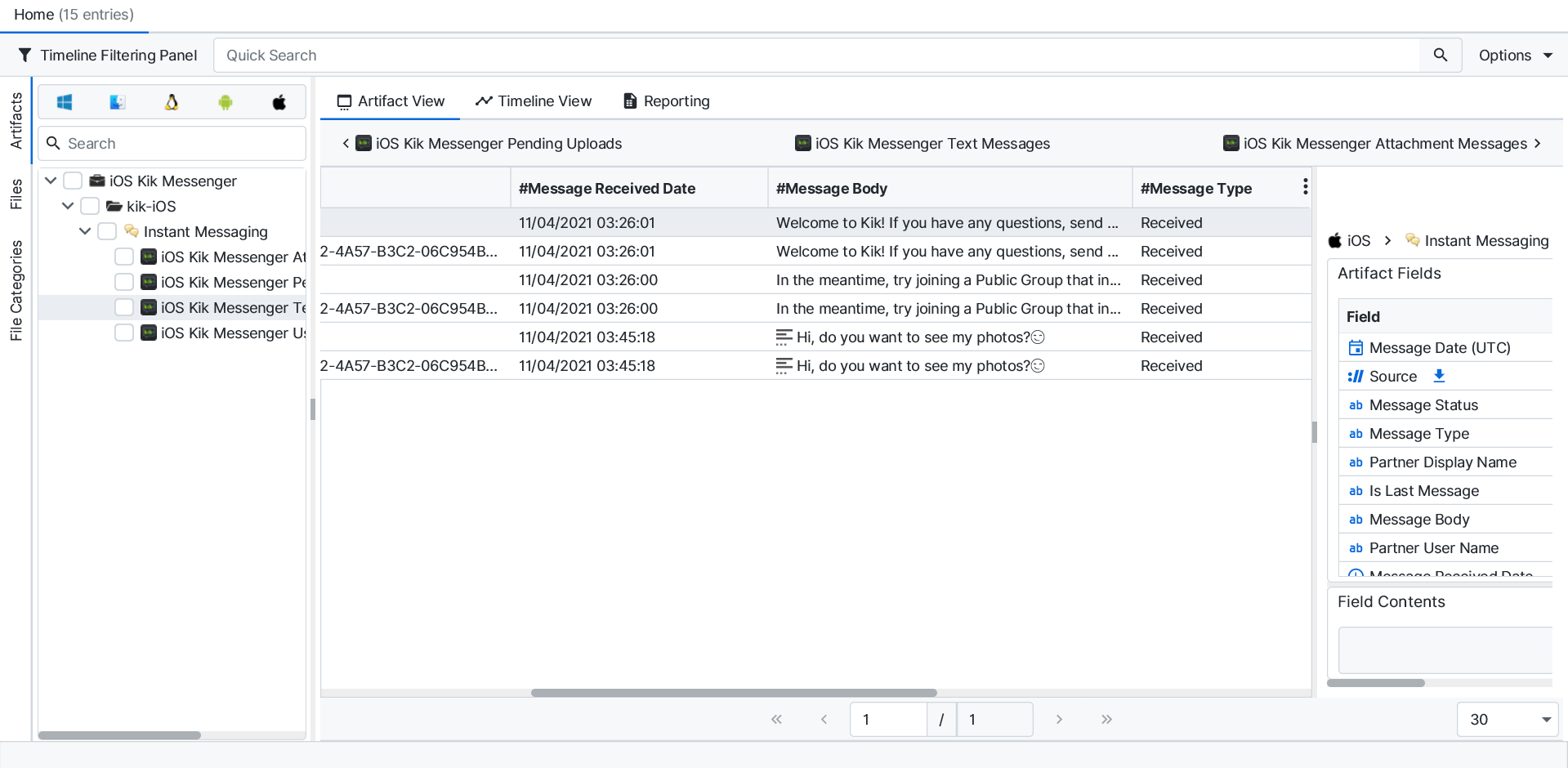Switch to the Timeline View tab
The width and height of the screenshot is (1568, 768).
pyautogui.click(x=534, y=100)
